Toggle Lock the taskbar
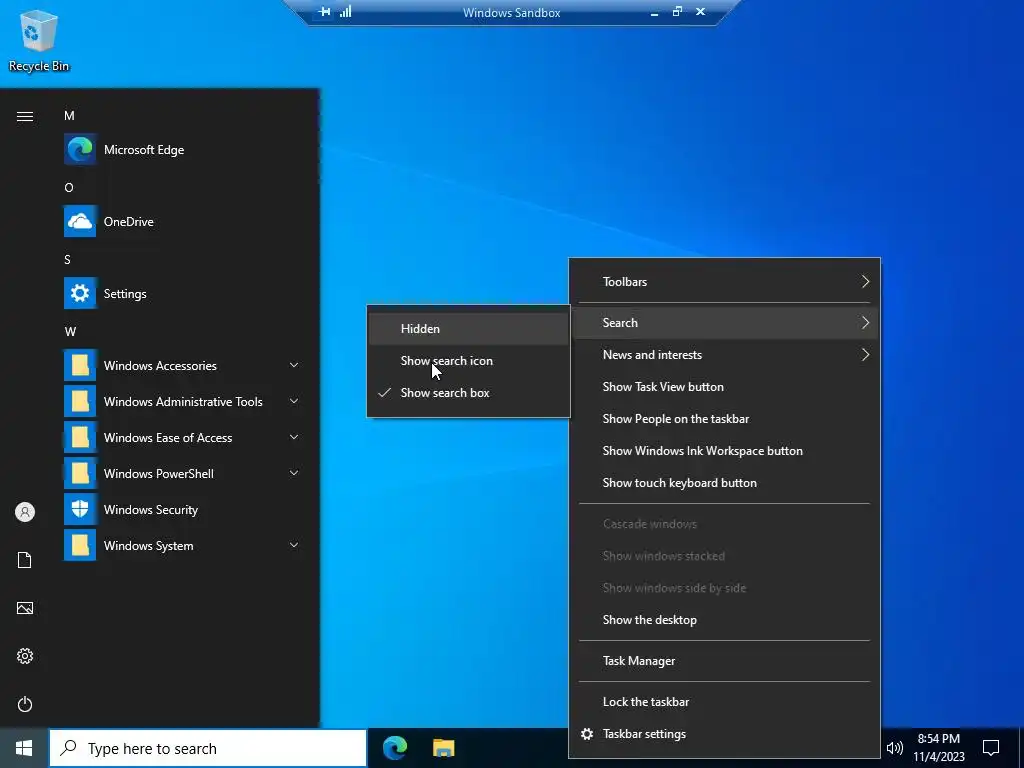 724,701
